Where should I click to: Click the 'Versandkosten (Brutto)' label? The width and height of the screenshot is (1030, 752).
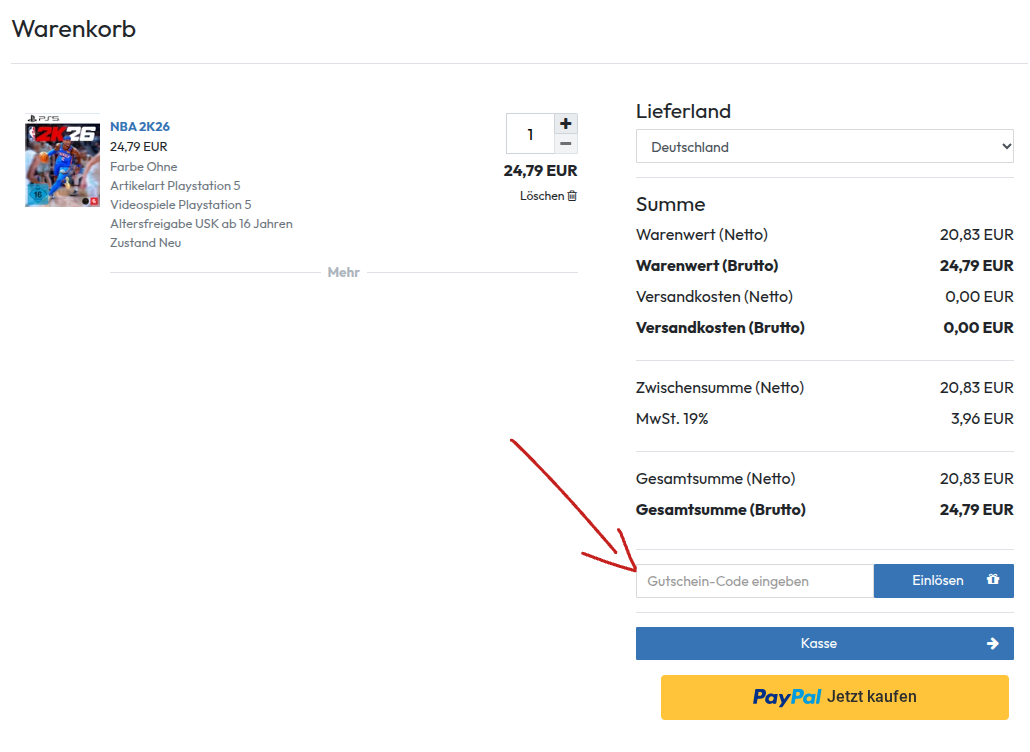[720, 328]
